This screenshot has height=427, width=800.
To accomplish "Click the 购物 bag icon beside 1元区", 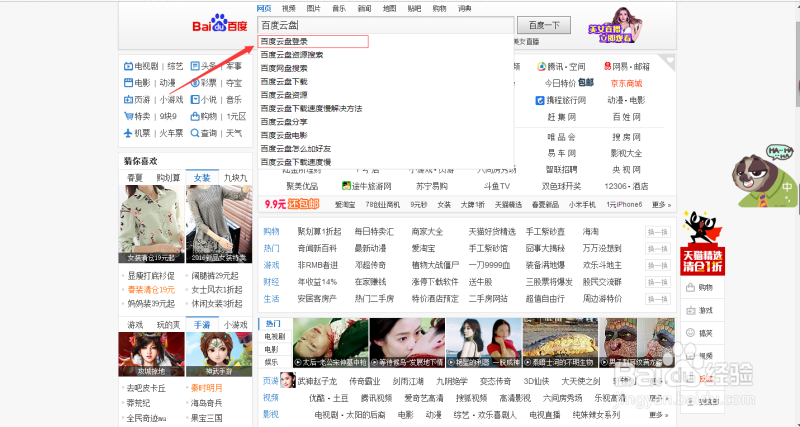I will click(x=195, y=116).
